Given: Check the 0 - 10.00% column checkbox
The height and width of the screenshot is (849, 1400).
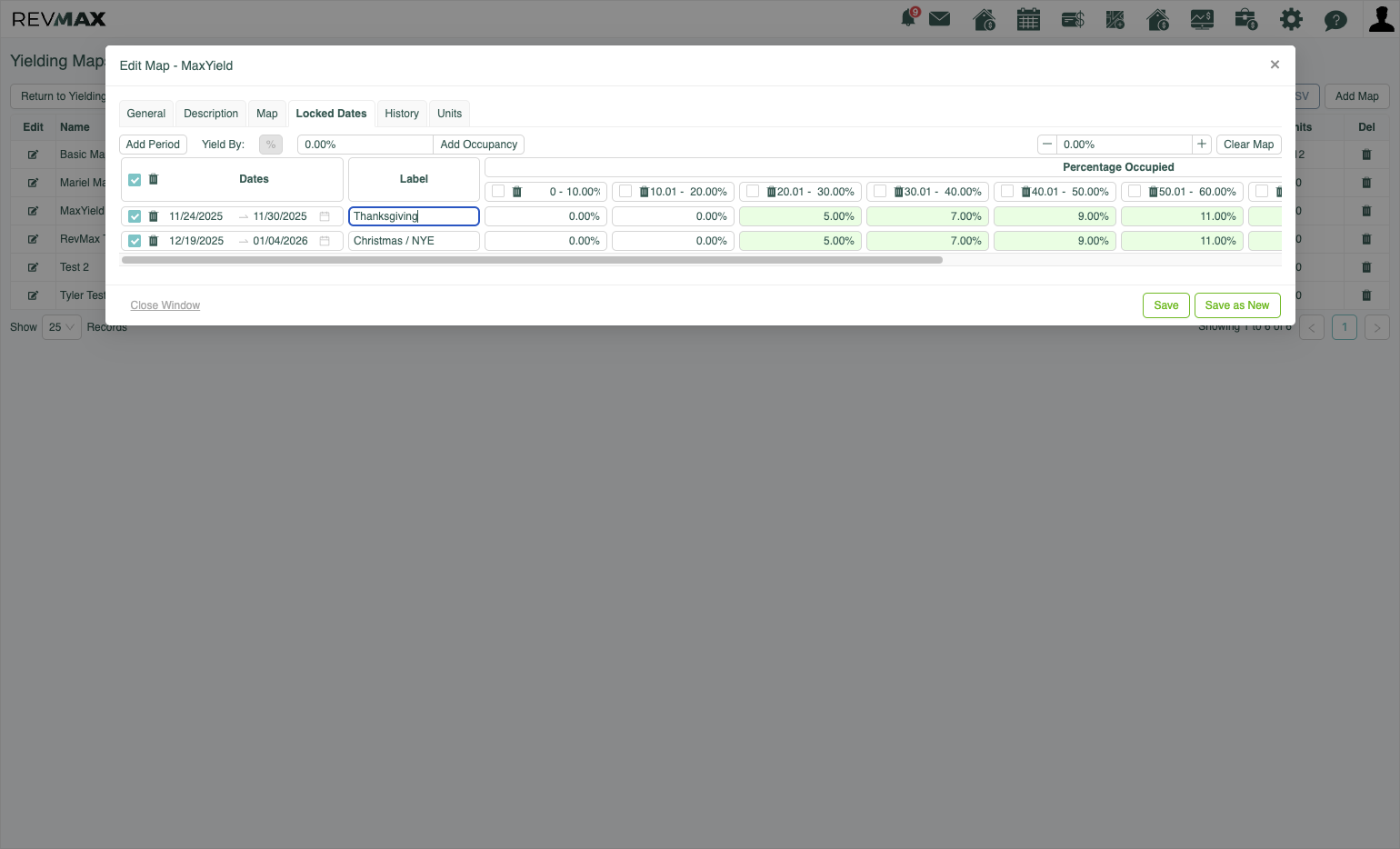Looking at the screenshot, I should point(498,192).
